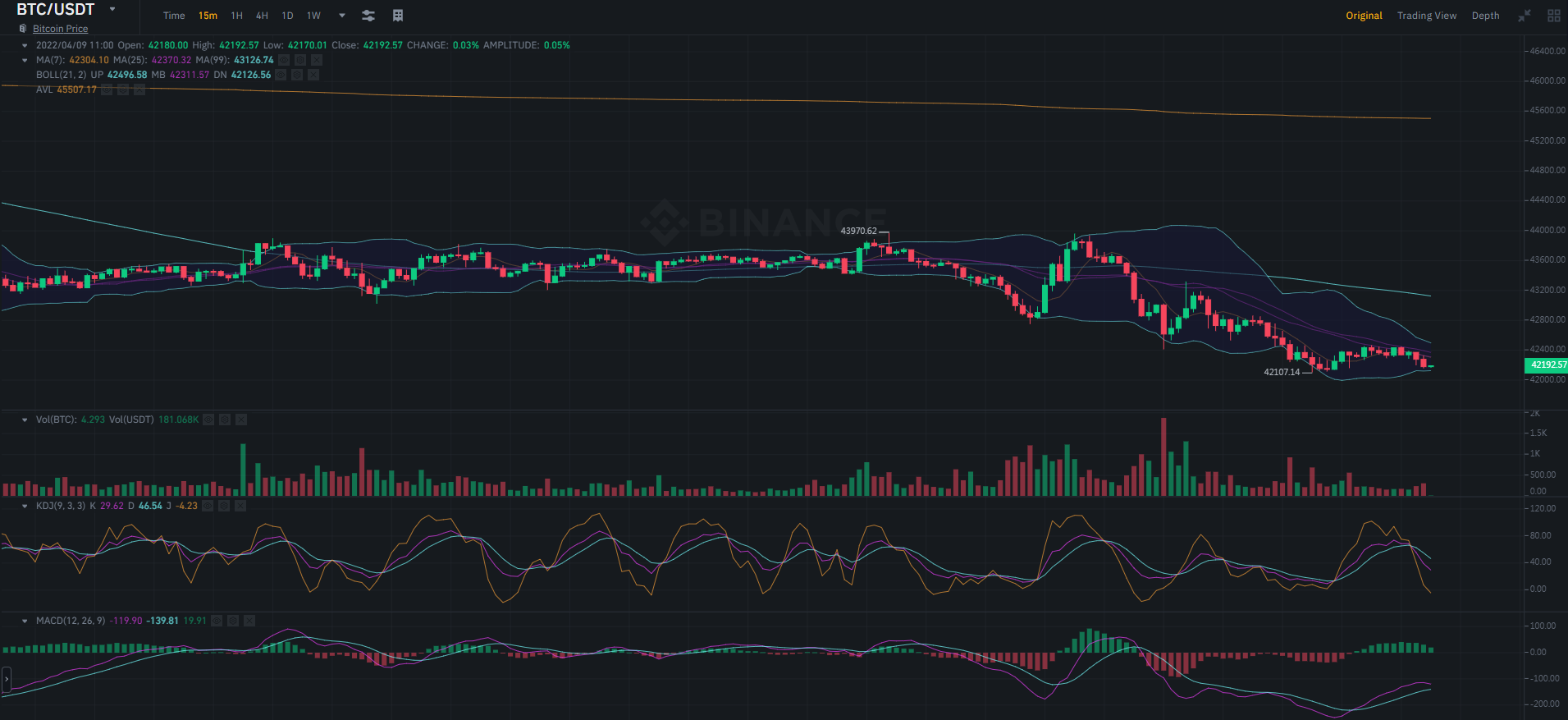1568x720 pixels.
Task: Switch to the 1H interval
Action: pyautogui.click(x=237, y=16)
